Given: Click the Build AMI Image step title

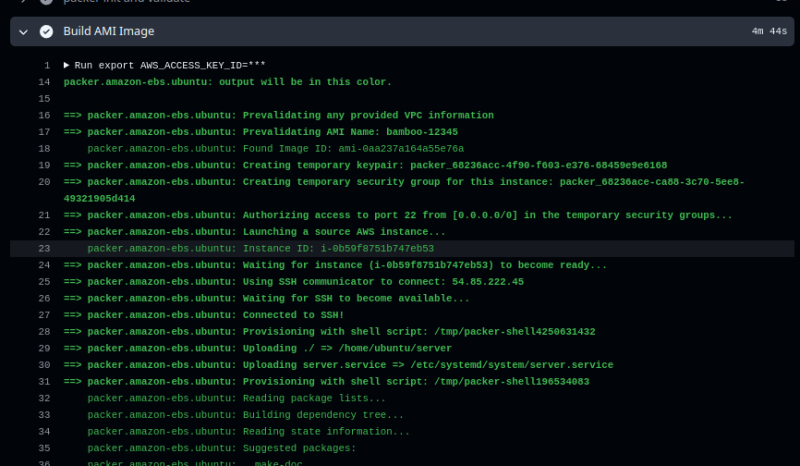Looking at the screenshot, I should [x=109, y=32].
